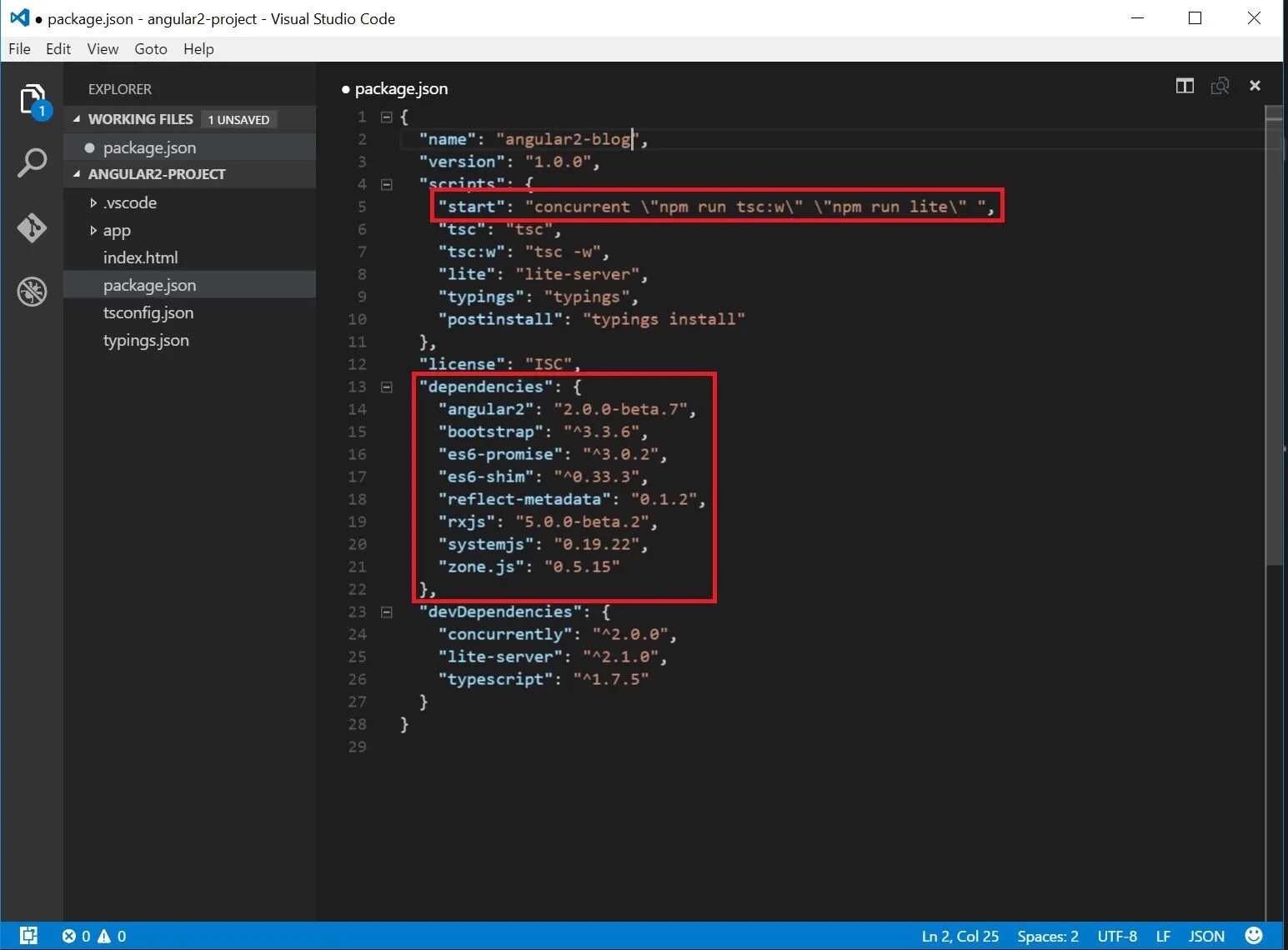Image resolution: width=1288 pixels, height=950 pixels.
Task: Collapse the ANGULAR2-PROJECT section
Action: pyautogui.click(x=77, y=174)
